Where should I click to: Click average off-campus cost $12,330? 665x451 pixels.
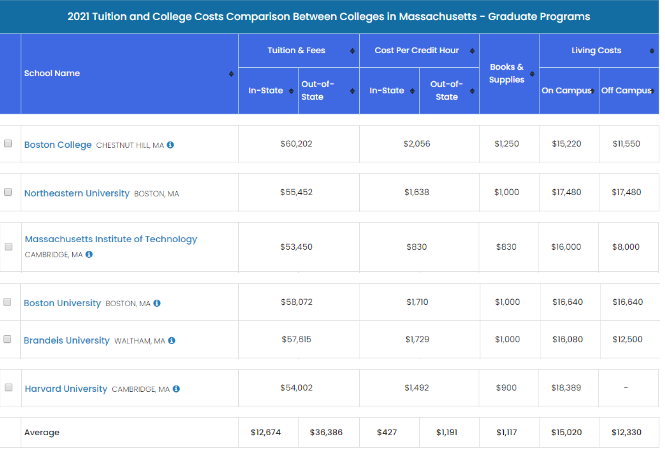(626, 432)
